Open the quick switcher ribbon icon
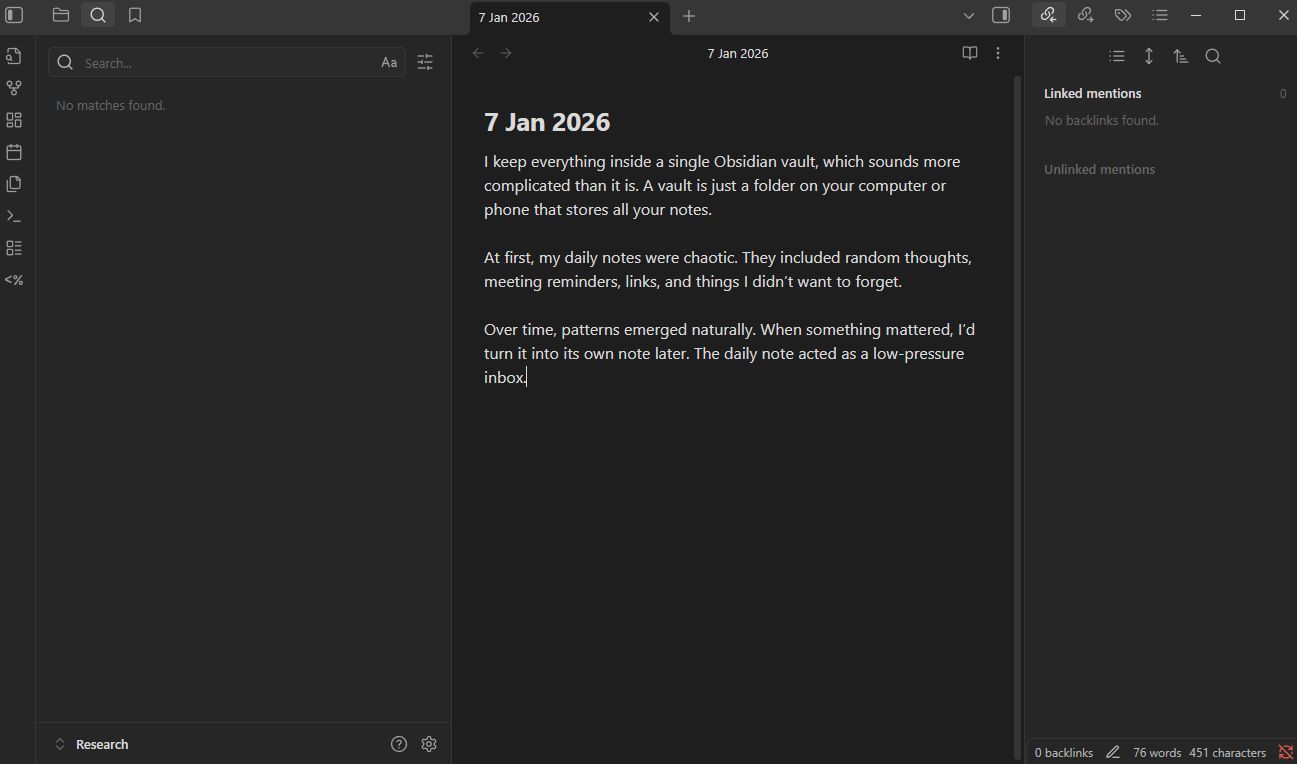The height and width of the screenshot is (764, 1297). coord(14,56)
